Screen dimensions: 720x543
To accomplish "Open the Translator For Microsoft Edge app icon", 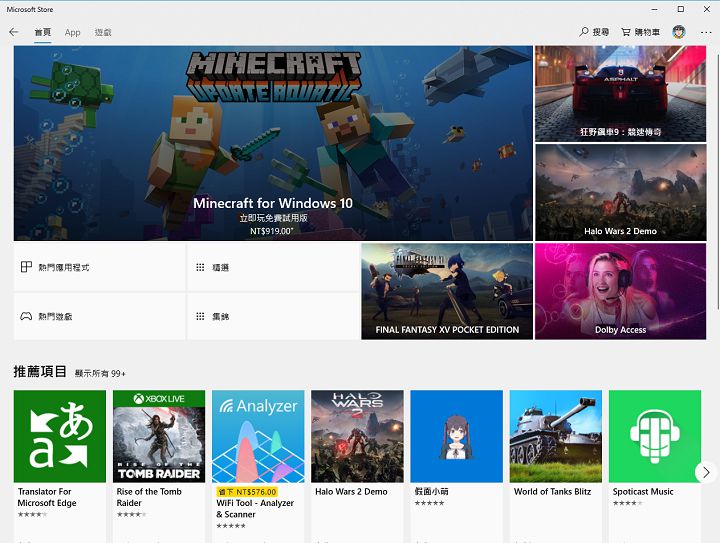I will [x=60, y=436].
